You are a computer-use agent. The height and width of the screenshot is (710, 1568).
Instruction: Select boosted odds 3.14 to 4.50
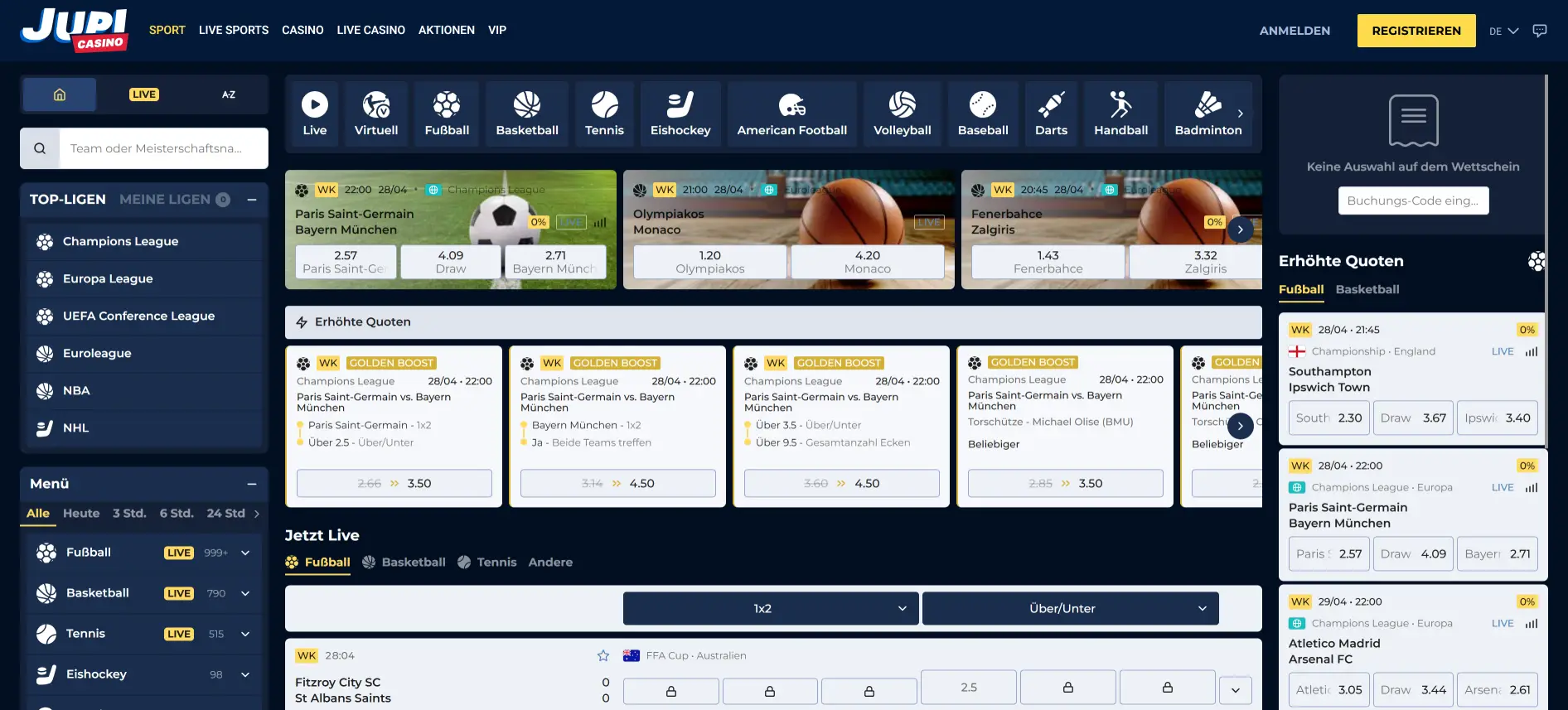[x=618, y=483]
